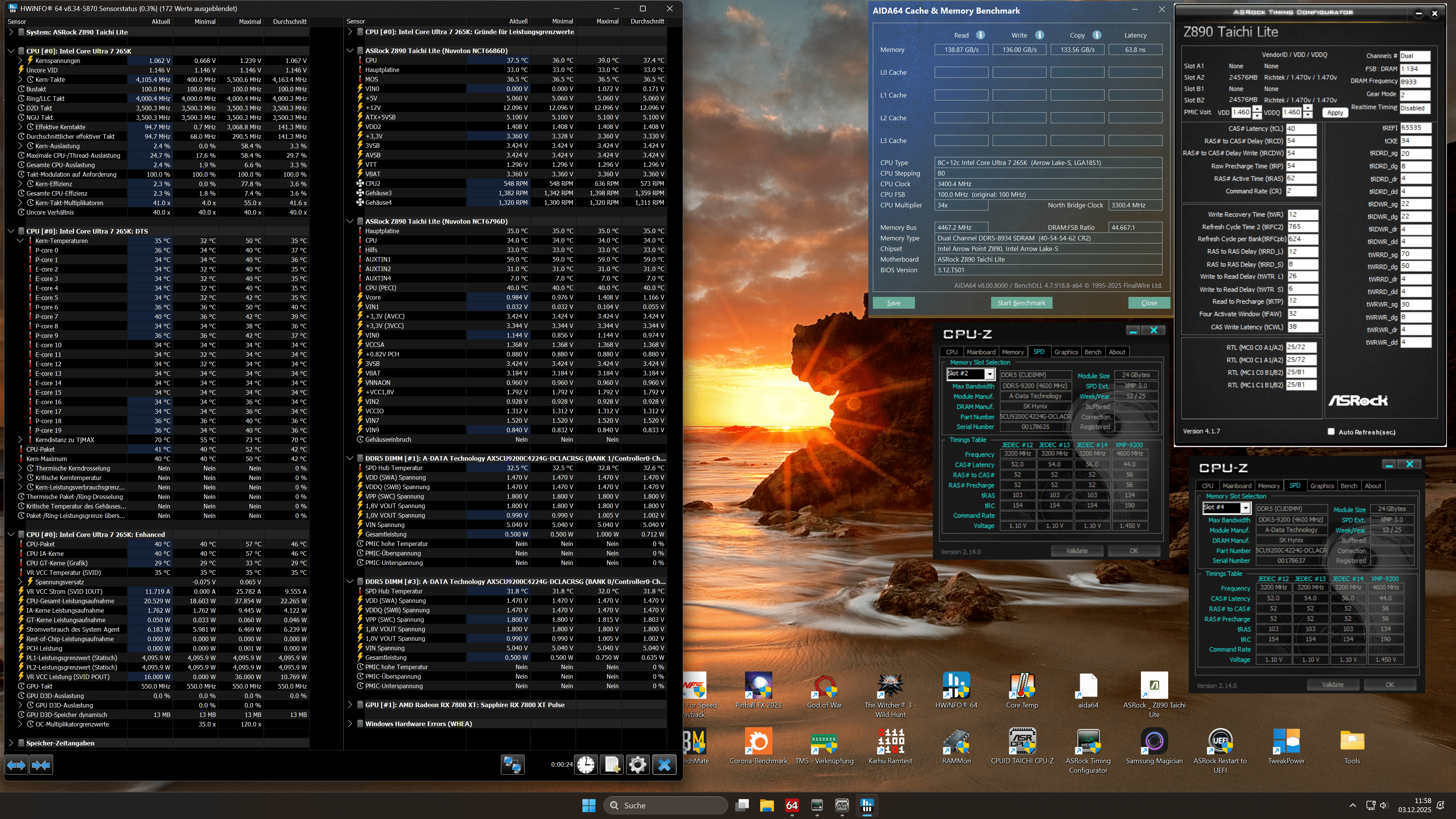The width and height of the screenshot is (1456, 819).
Task: Click HWiNFO expand columns arrows icon
Action: point(16,765)
